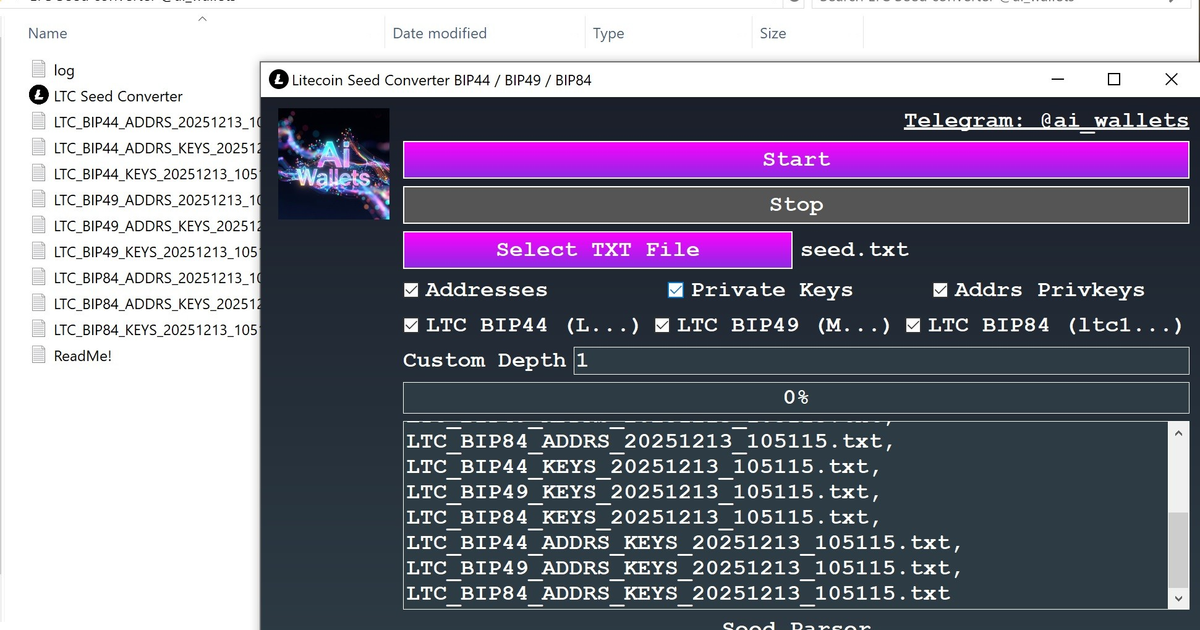This screenshot has height=630, width=1200.
Task: Select the LTC_BIP84_ADDRS_KEYS file icon in Explorer
Action: point(39,303)
